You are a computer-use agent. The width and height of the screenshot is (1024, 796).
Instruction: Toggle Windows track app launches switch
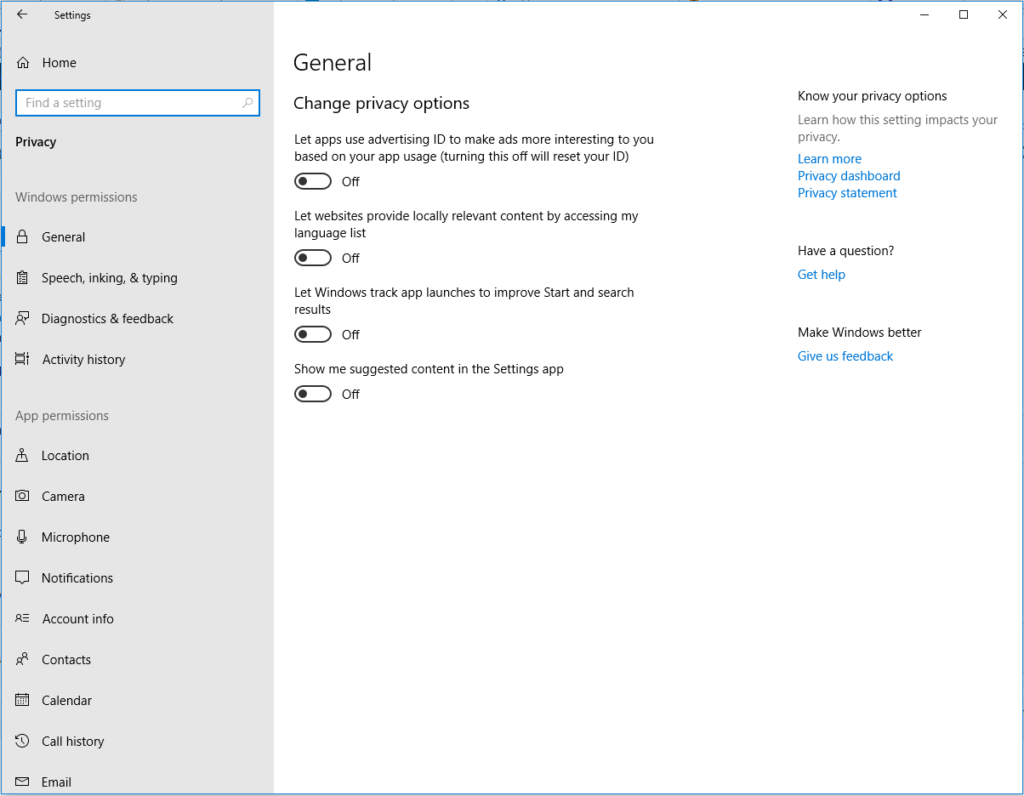coord(313,335)
